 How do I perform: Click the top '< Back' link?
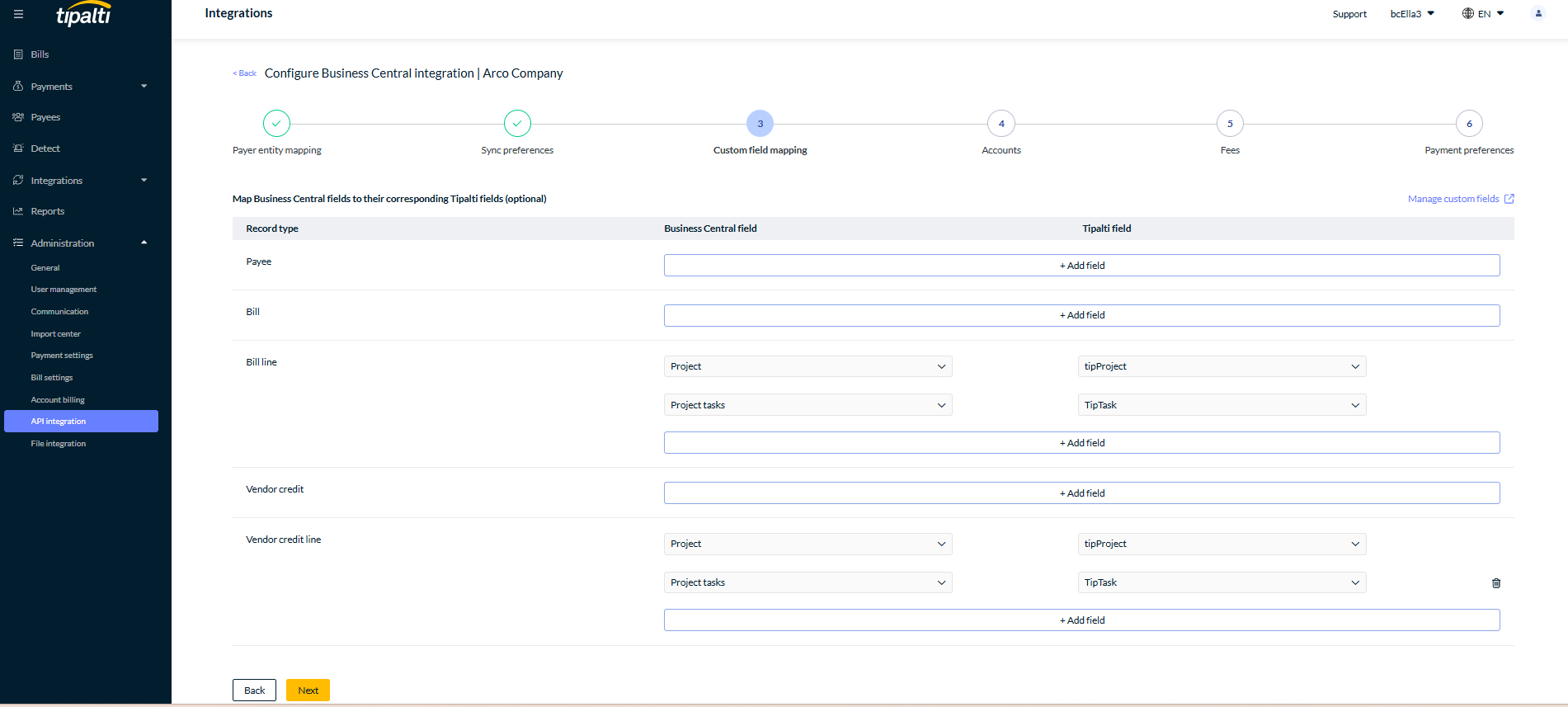244,73
